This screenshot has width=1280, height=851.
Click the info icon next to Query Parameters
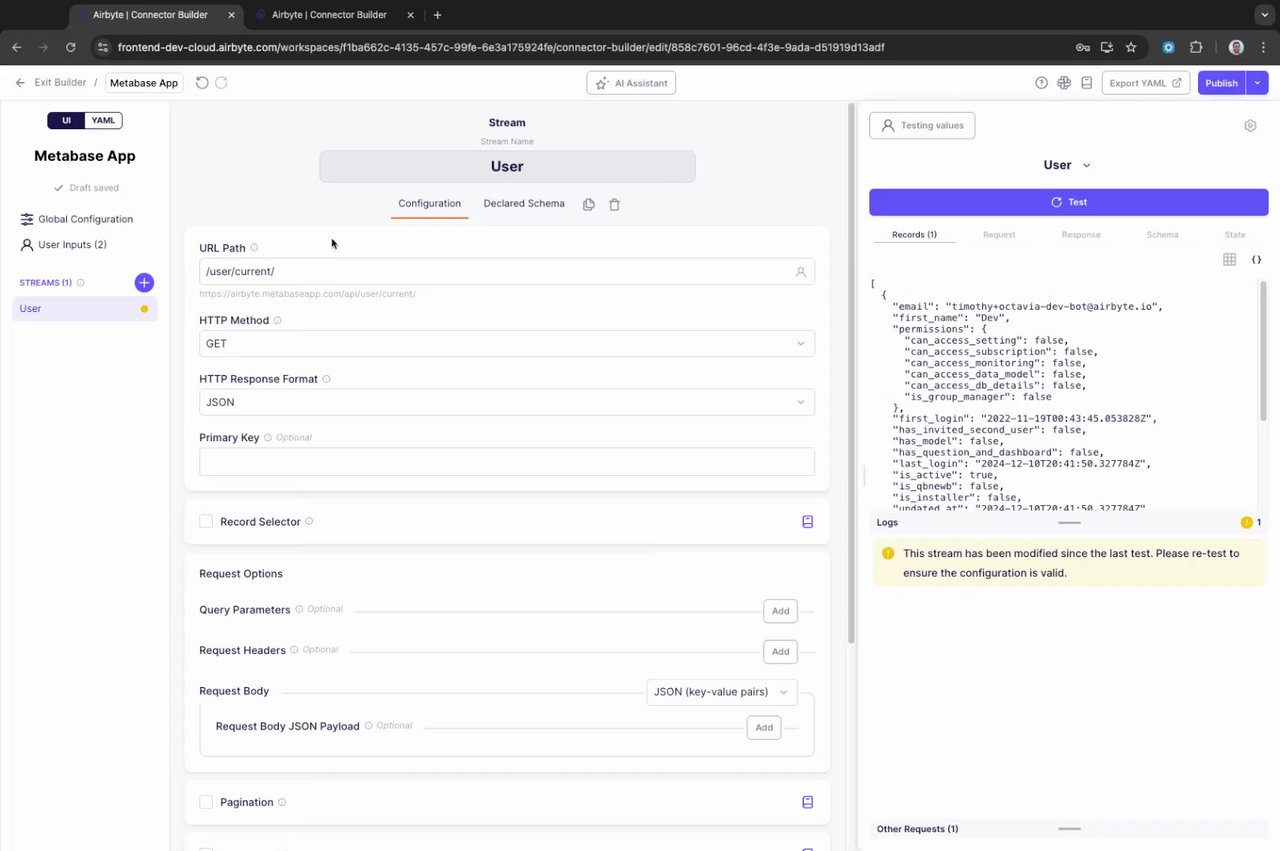[299, 610]
